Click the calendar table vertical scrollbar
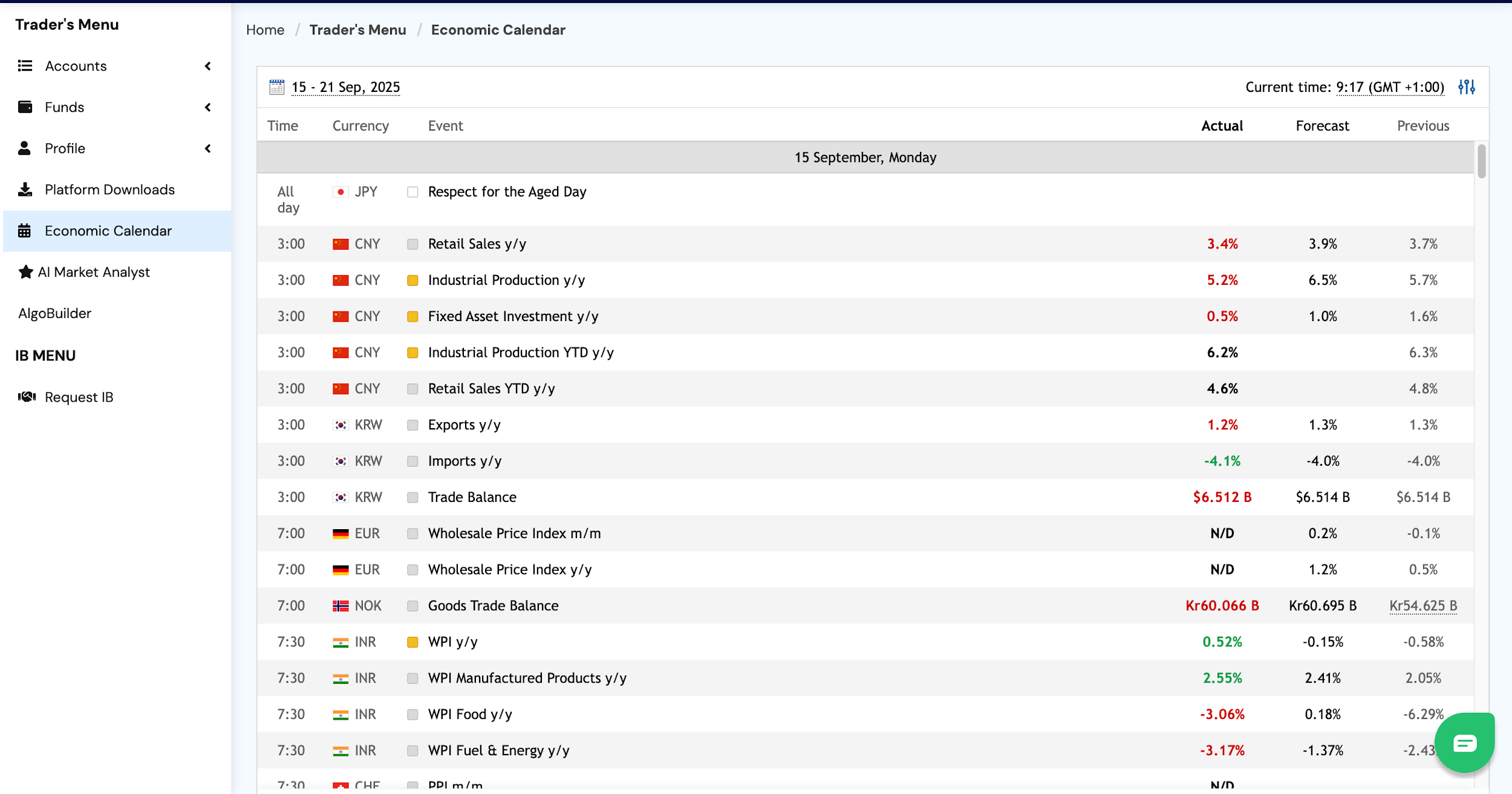1512x794 pixels. click(x=1481, y=161)
